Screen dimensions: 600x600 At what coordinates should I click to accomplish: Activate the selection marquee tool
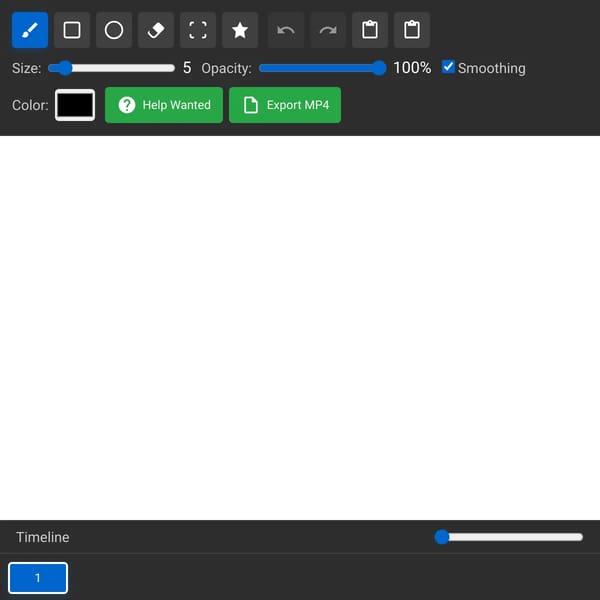198,30
